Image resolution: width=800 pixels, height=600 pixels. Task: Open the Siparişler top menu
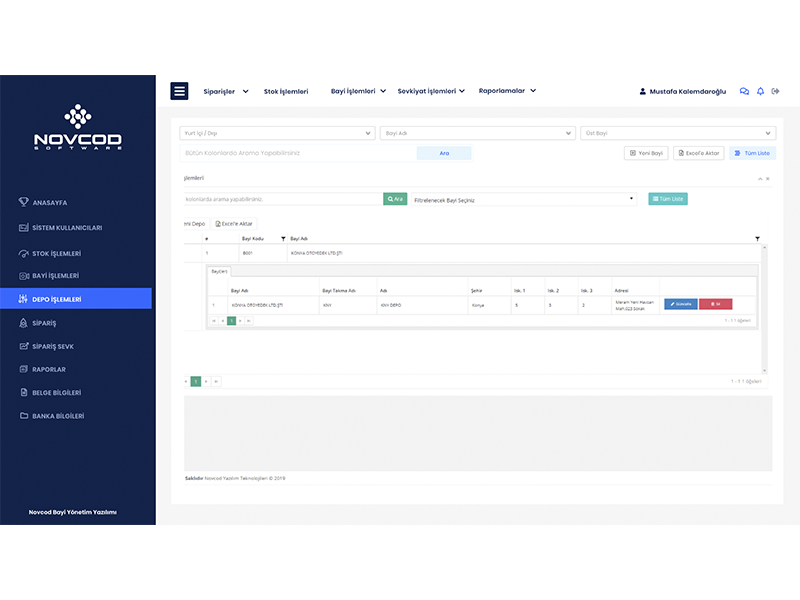[225, 91]
